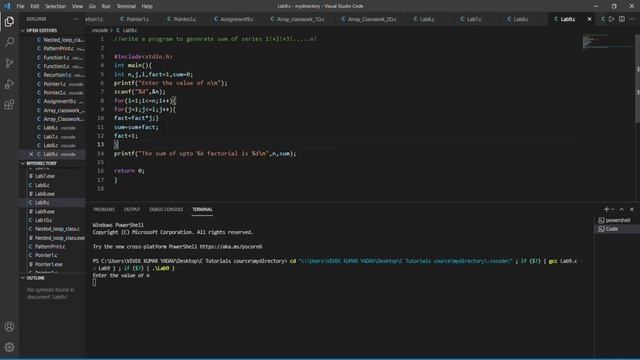Add a new terminal with plus icon

click(606, 209)
